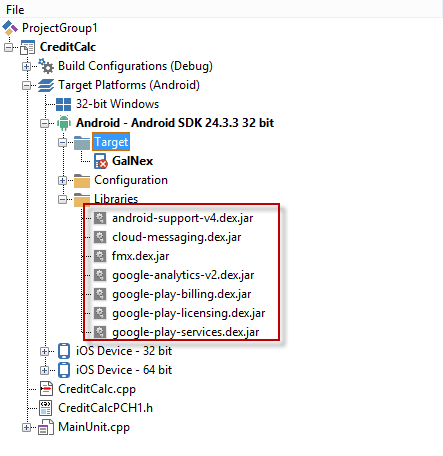Screen dimensions: 443x456
Task: Select google-play-services.dex.jar text
Action: 185,332
